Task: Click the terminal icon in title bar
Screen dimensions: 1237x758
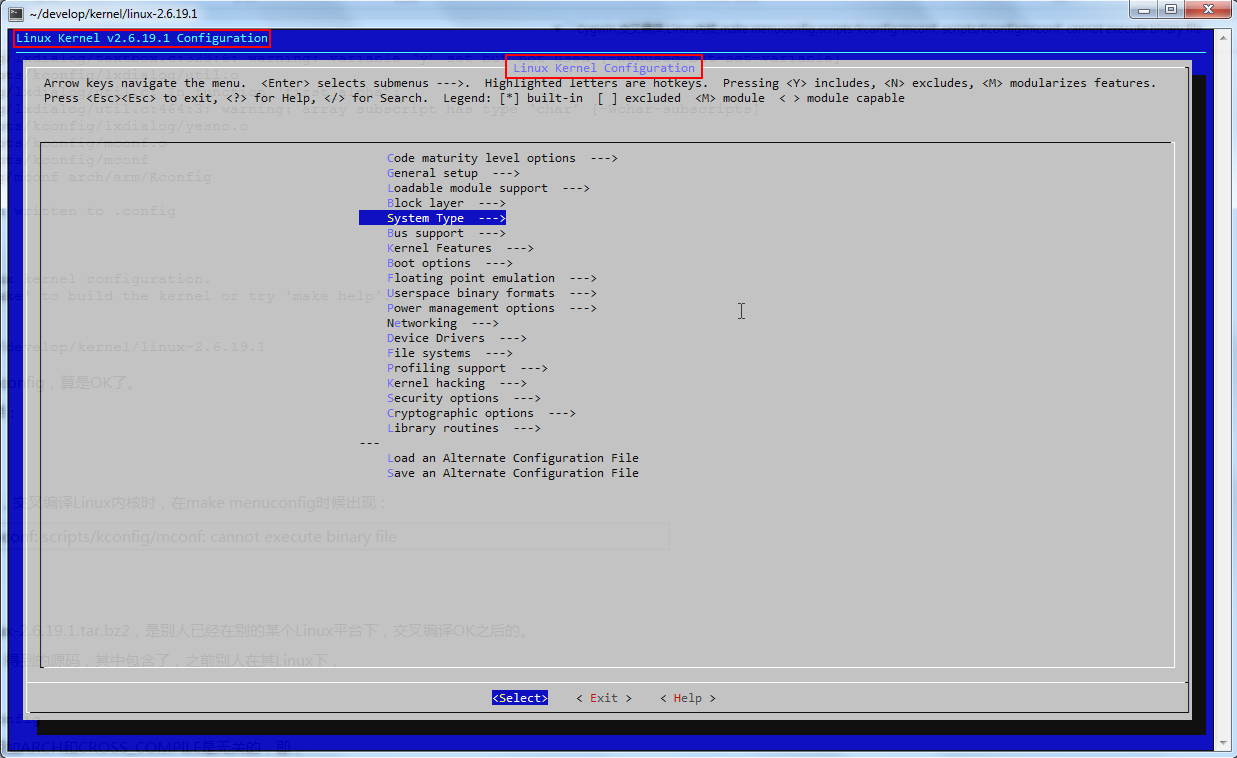Action: (x=15, y=14)
